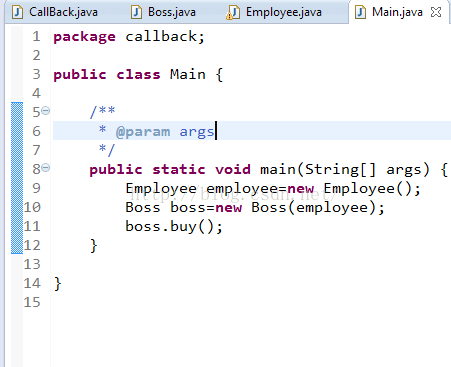
Task: Click the Javadoc opening '/**' on line 5
Action: pos(103,111)
